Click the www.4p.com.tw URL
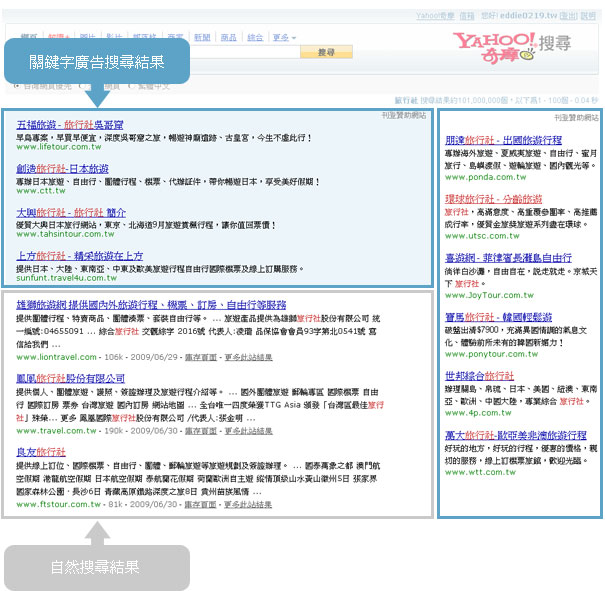This screenshot has width=605, height=591. pyautogui.click(x=478, y=413)
